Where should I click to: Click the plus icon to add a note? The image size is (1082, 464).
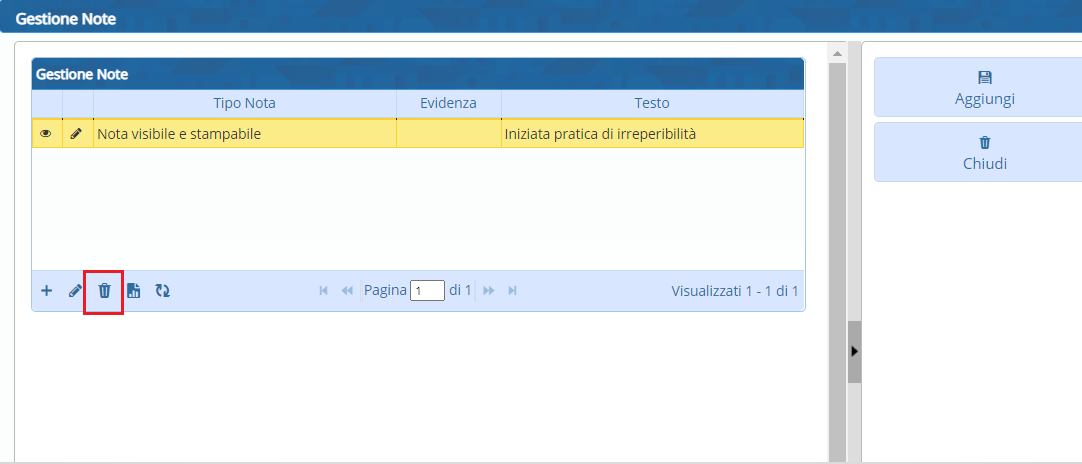[x=46, y=291]
